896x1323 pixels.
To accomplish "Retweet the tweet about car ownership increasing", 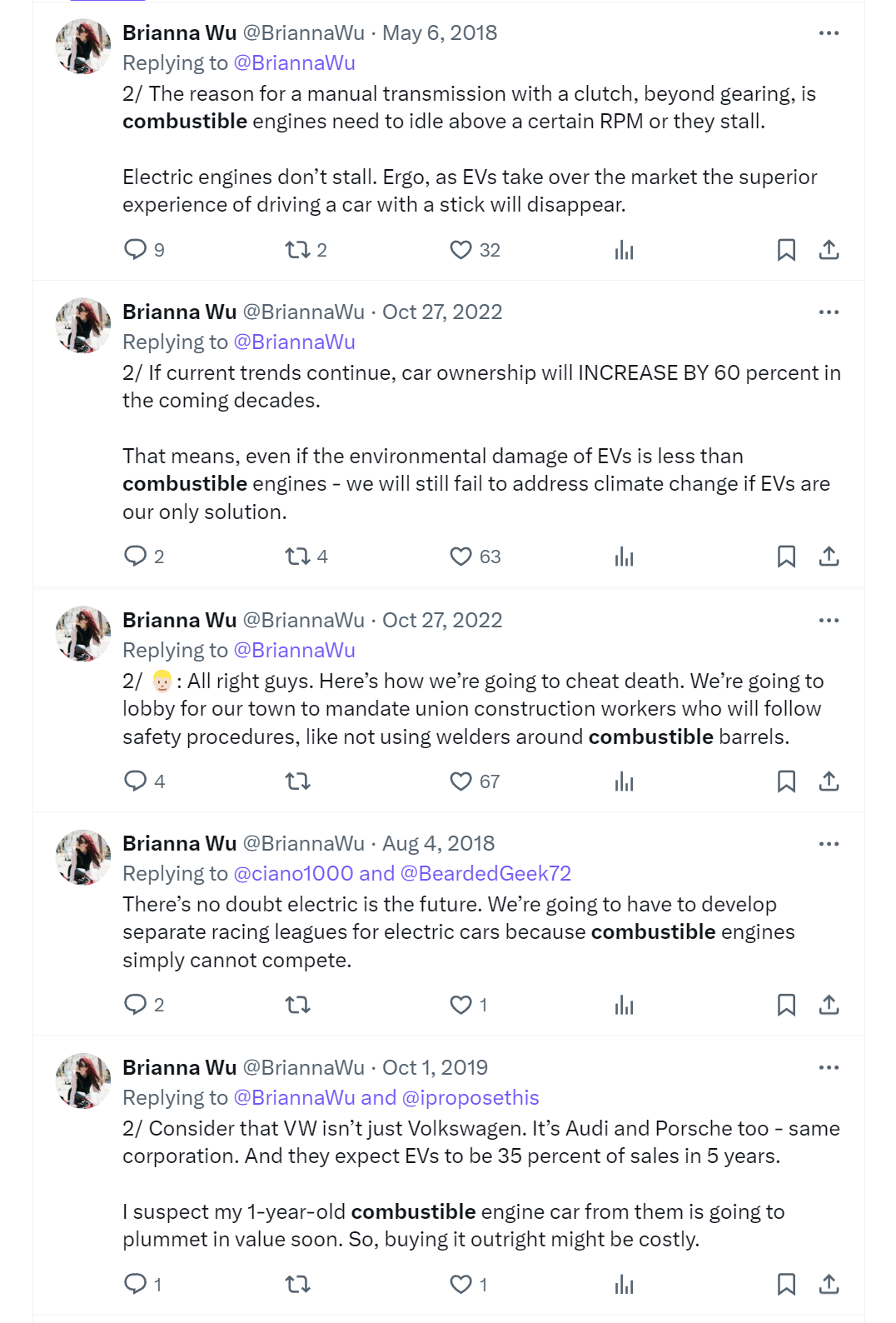I will click(x=297, y=557).
